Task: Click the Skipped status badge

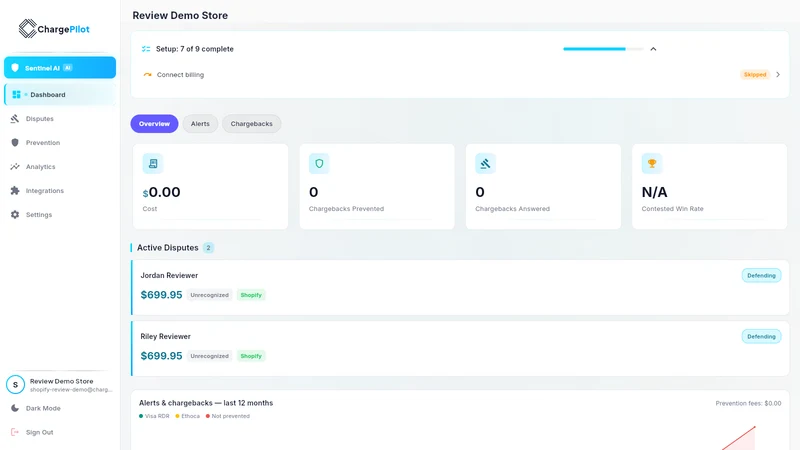Action: [755, 74]
